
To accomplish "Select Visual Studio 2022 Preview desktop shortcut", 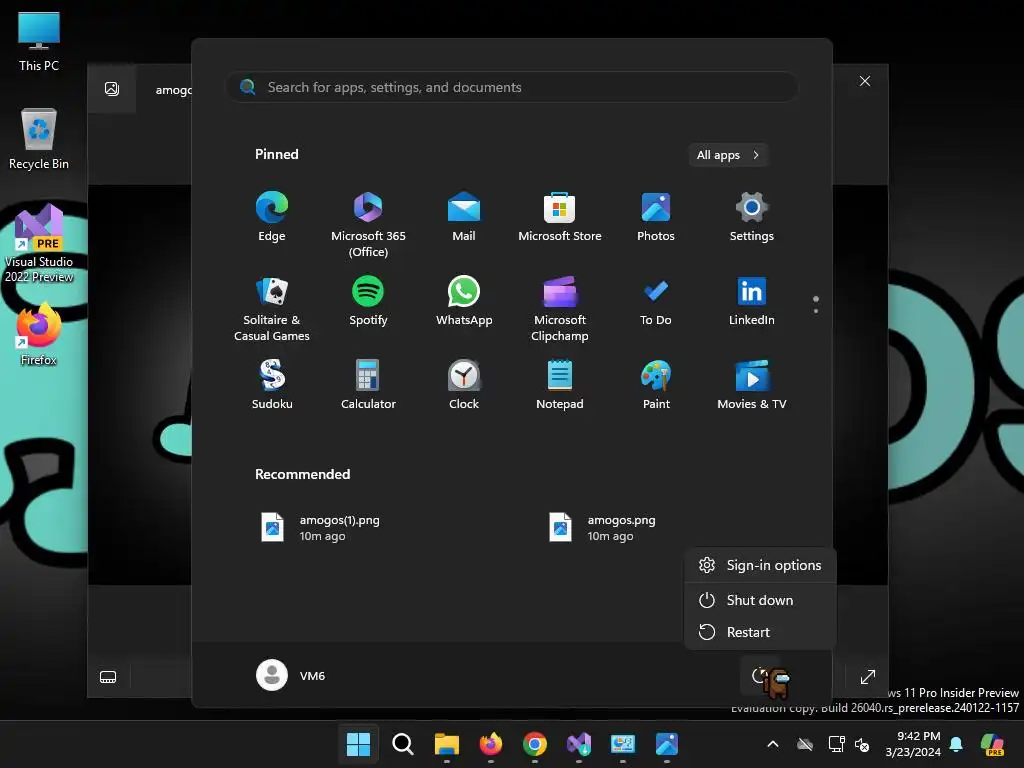I will [39, 243].
